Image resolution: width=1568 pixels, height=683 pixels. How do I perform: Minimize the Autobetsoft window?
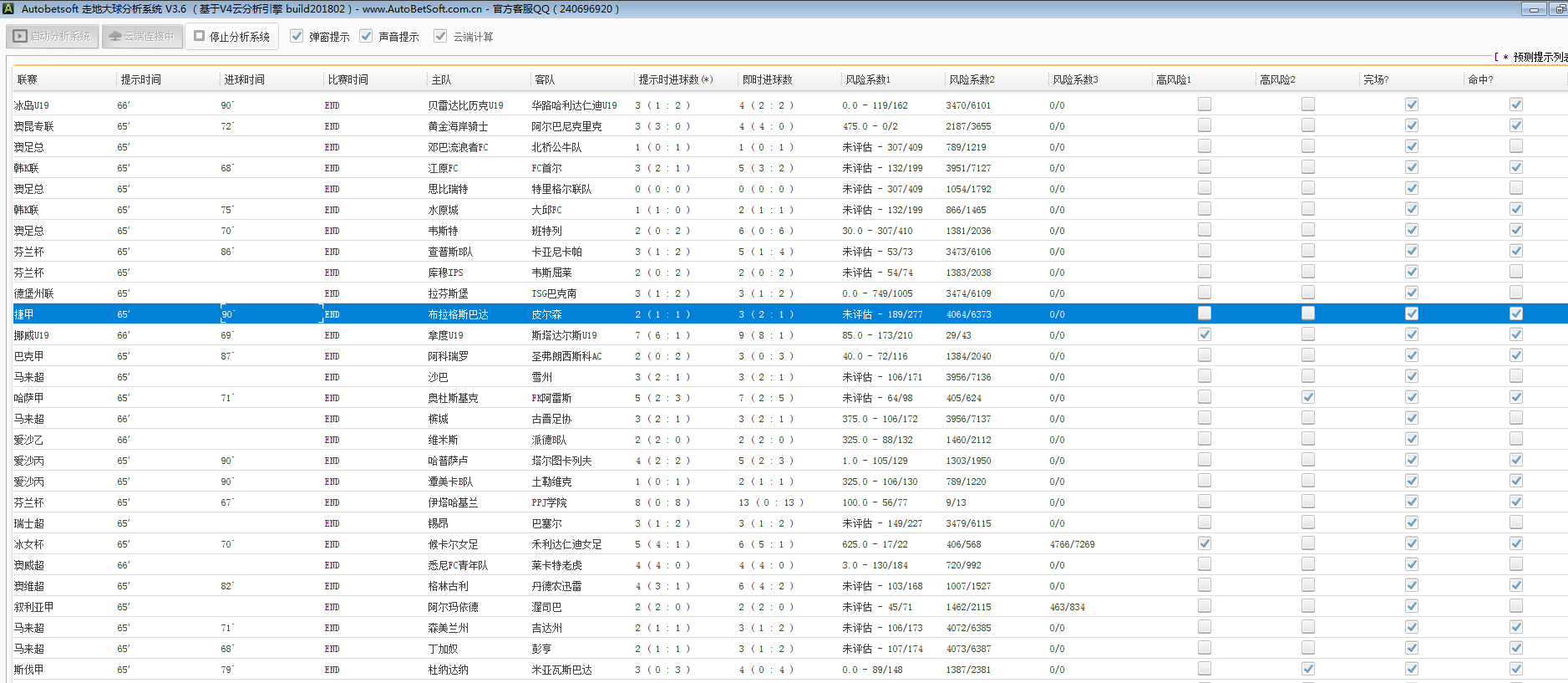tap(1534, 9)
